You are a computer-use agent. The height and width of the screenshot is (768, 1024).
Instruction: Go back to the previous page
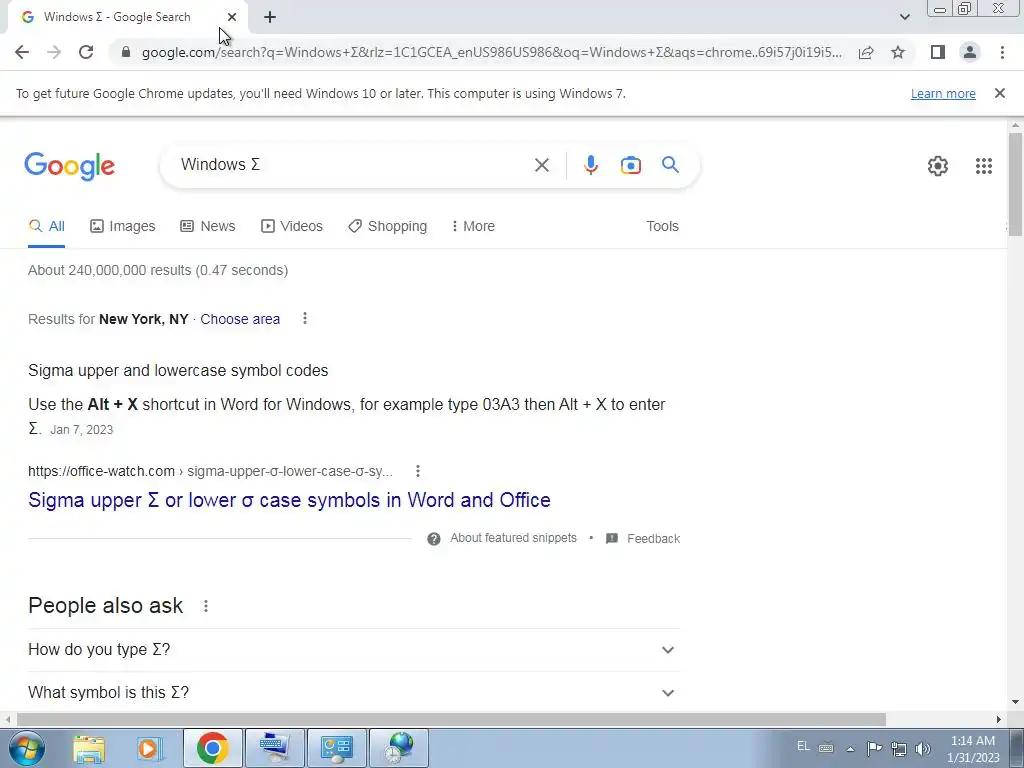[x=22, y=52]
